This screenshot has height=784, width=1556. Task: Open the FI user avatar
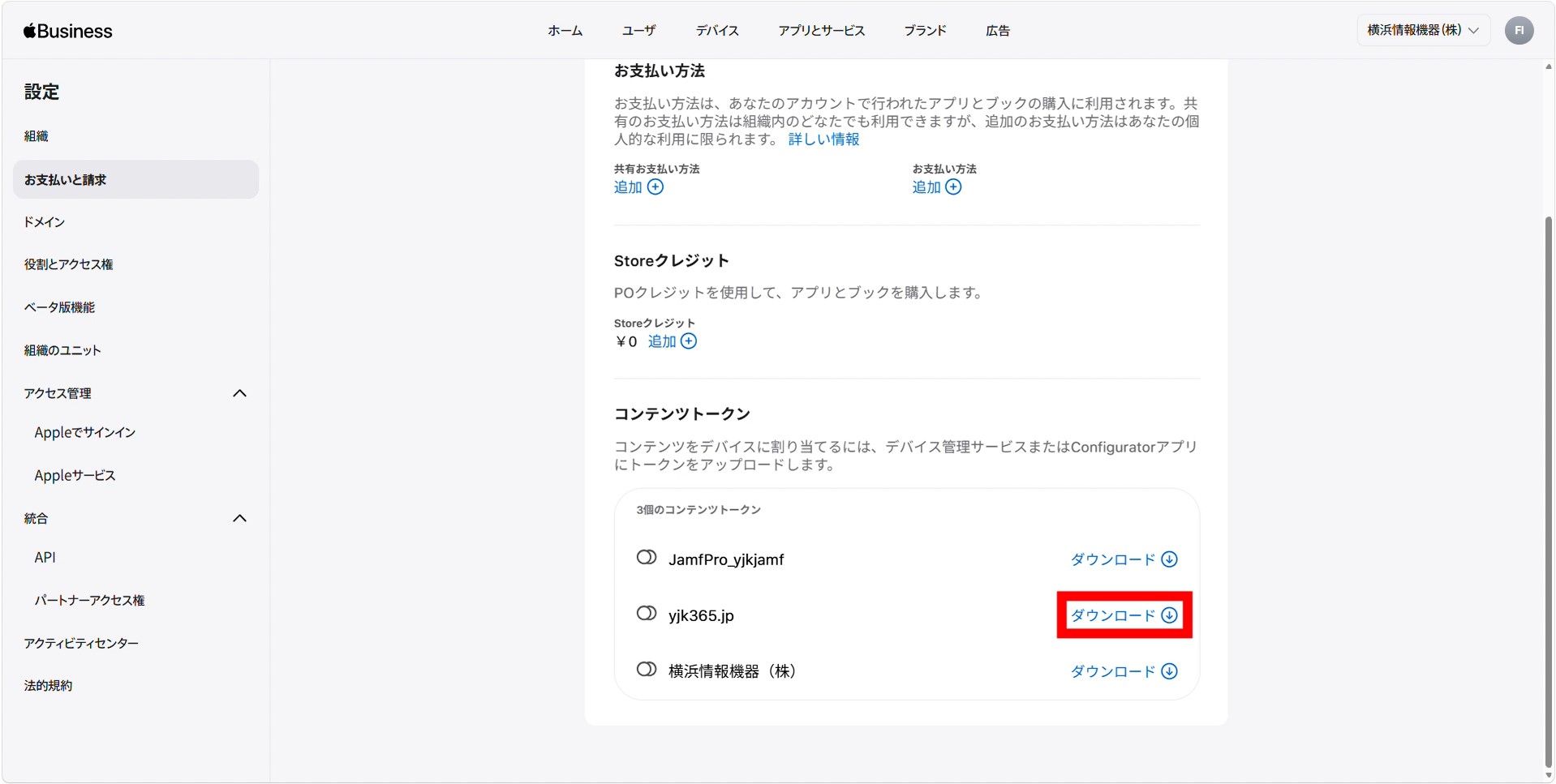[x=1519, y=31]
